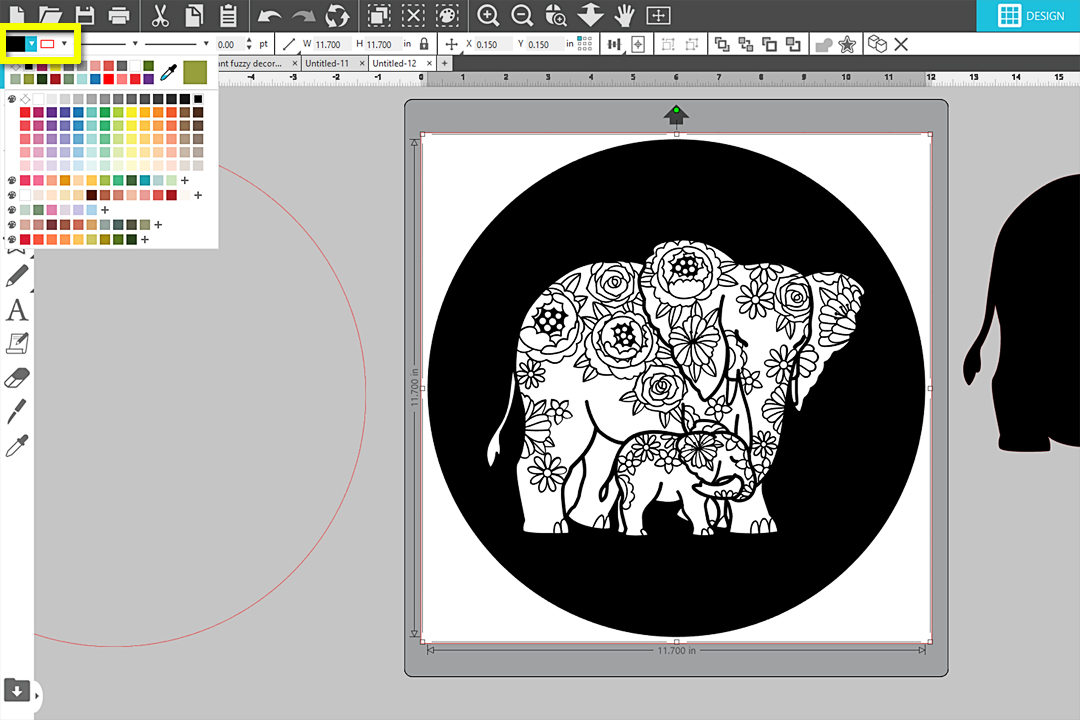Open the fill color dropdown arrow

point(32,44)
